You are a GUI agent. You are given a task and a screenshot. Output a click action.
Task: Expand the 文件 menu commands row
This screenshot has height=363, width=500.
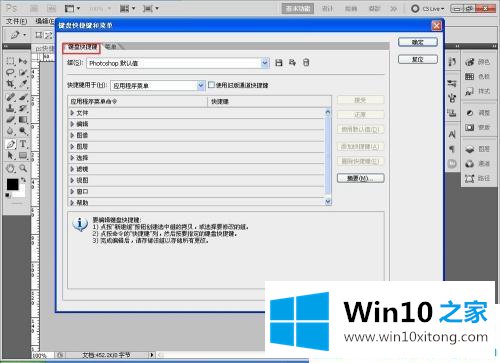pyautogui.click(x=196, y=113)
